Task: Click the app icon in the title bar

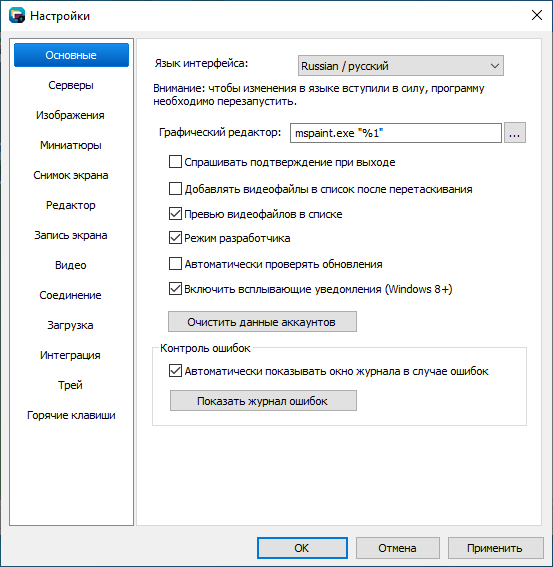Action: 17,16
